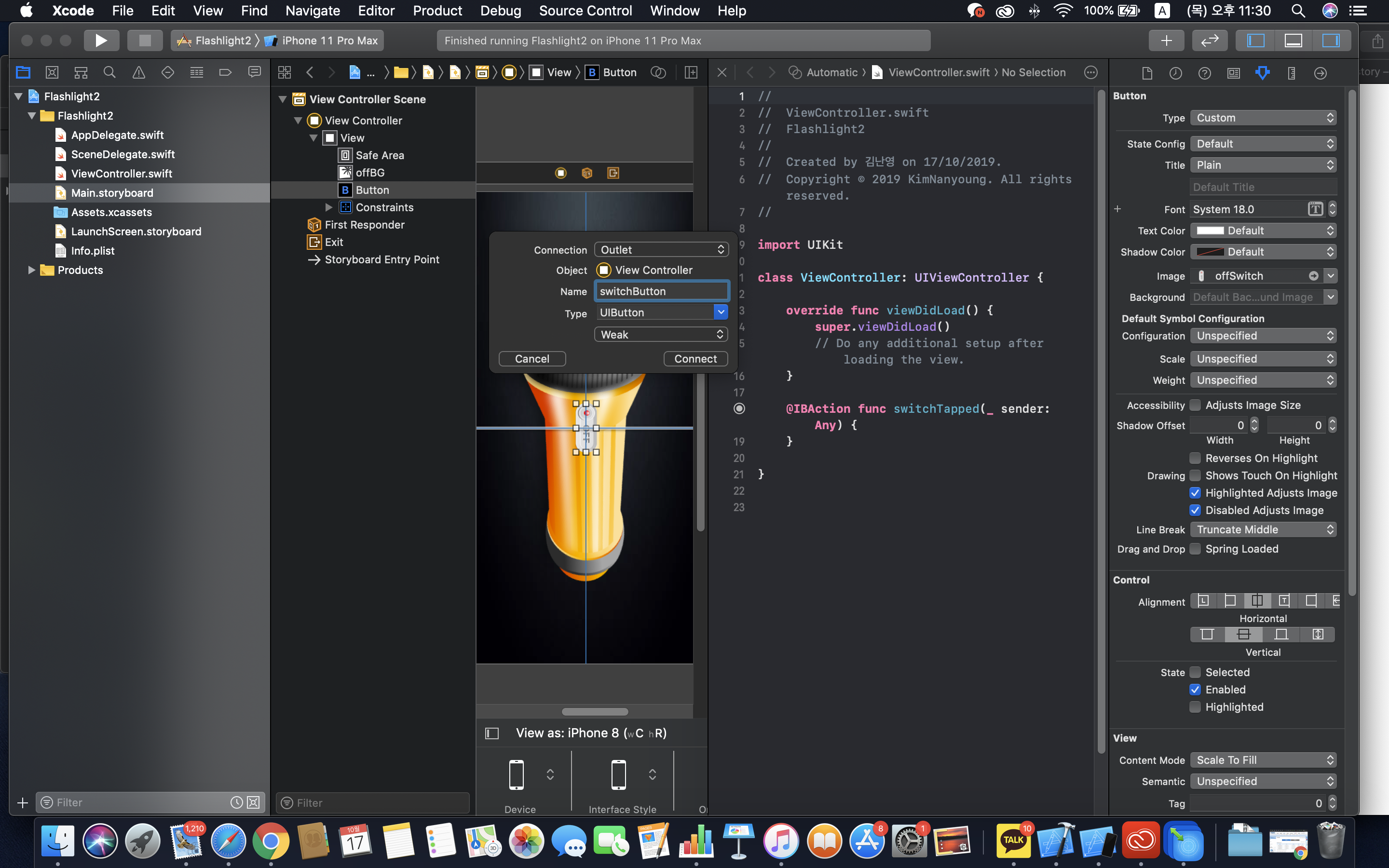Open the Source Control menu
Image resolution: width=1389 pixels, height=868 pixels.
[585, 10]
